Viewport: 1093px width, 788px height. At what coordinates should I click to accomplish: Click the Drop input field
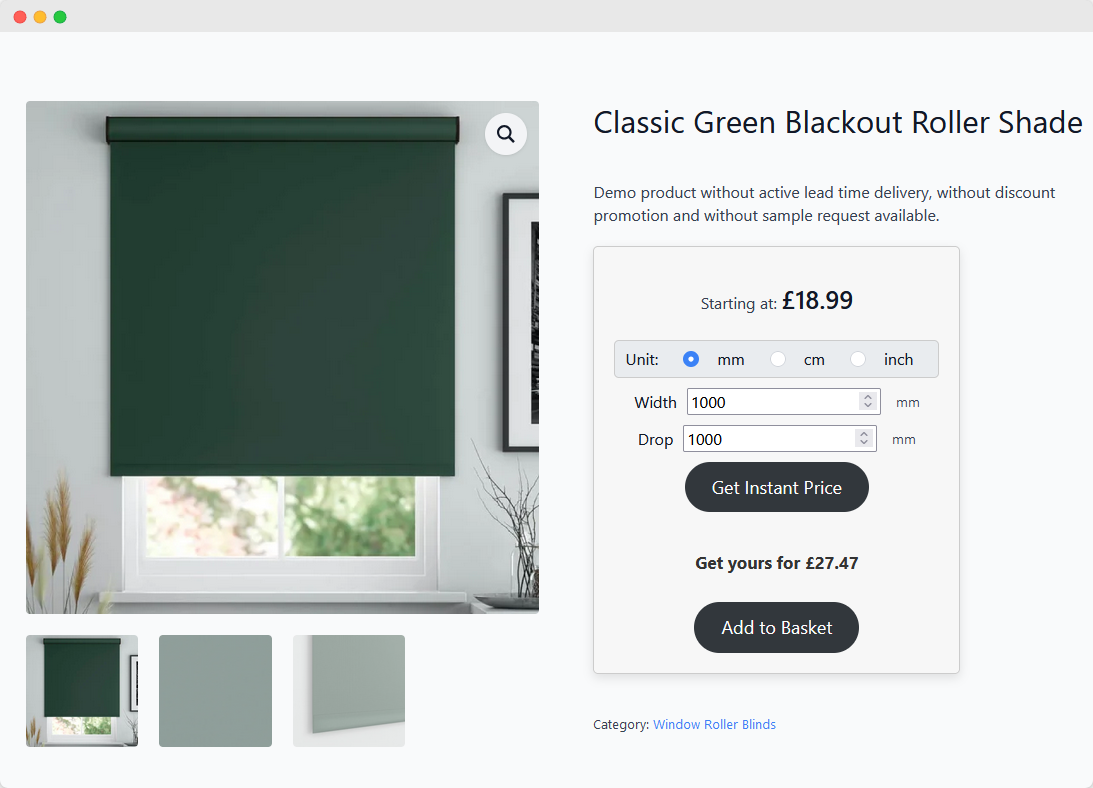point(766,439)
